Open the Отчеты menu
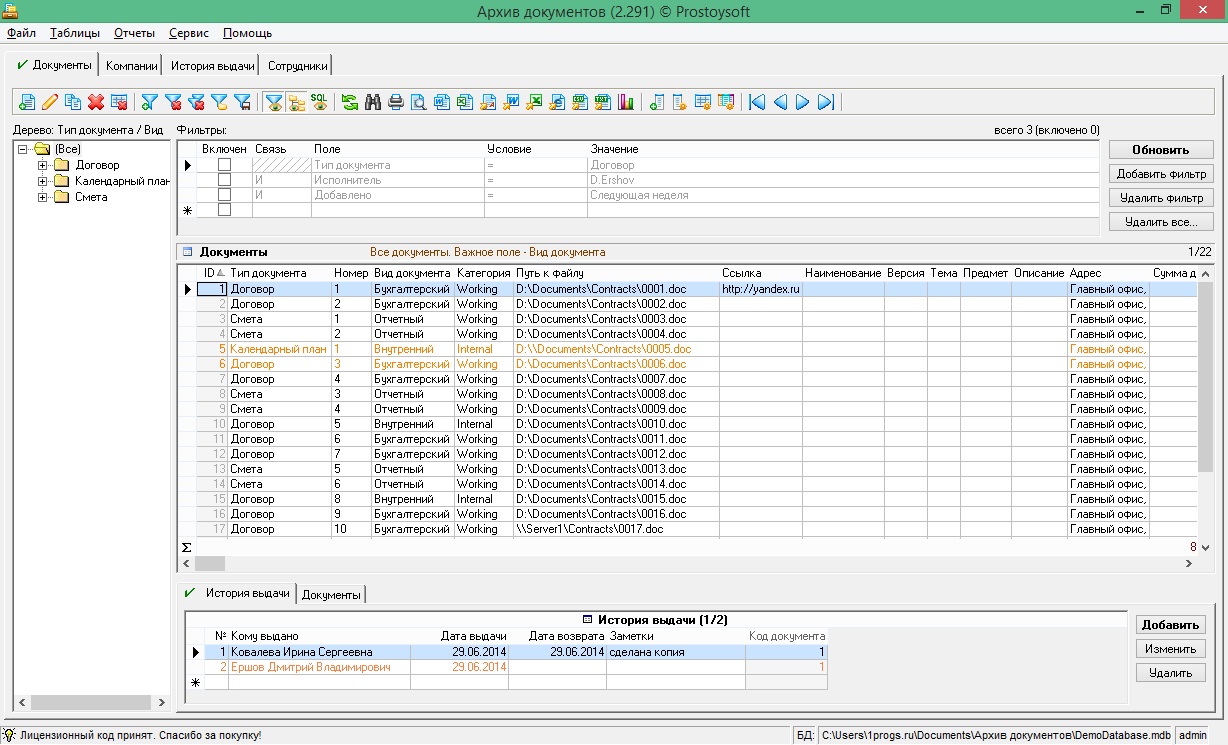 [134, 33]
